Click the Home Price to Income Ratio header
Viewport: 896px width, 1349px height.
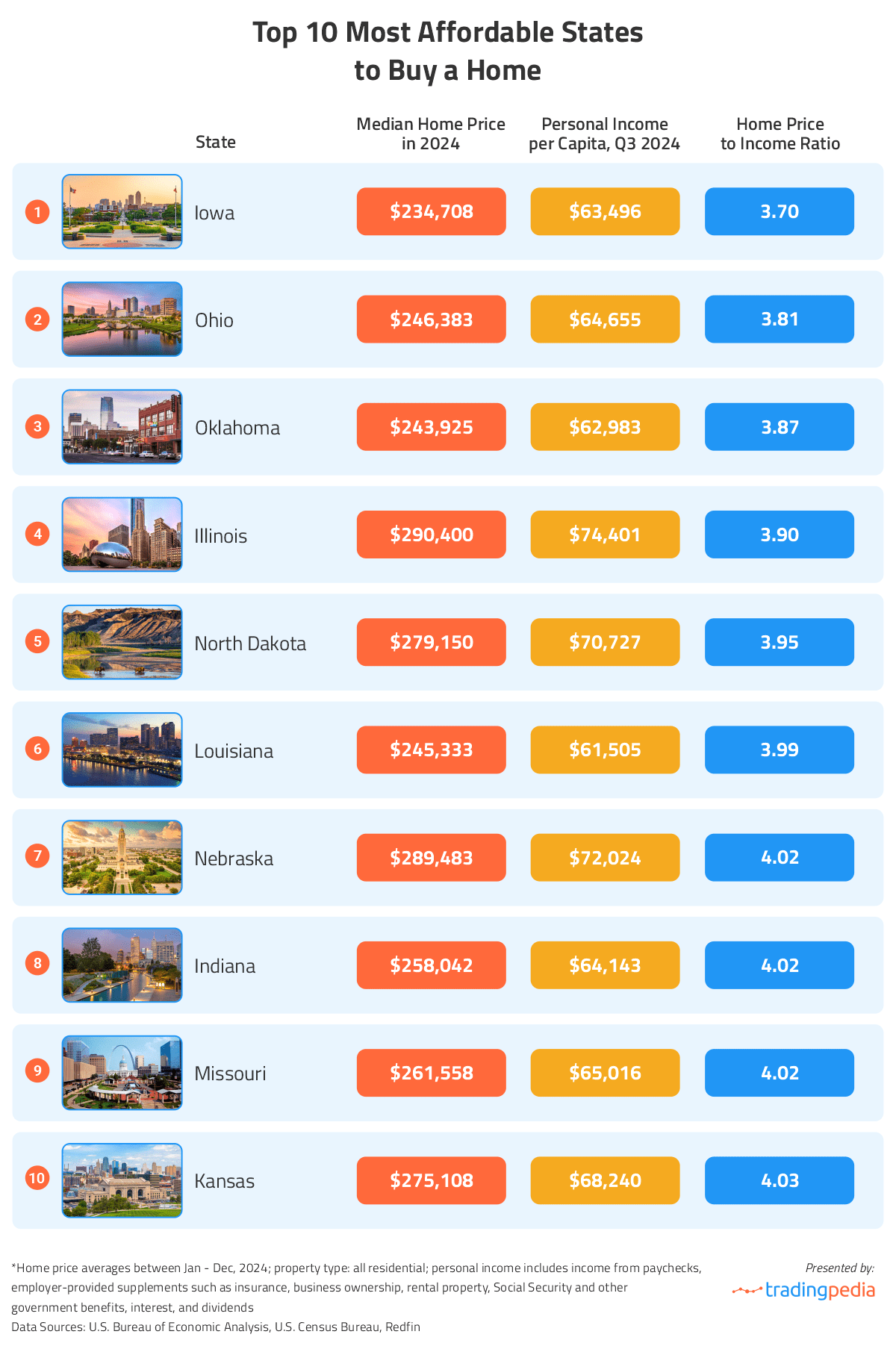[x=780, y=134]
